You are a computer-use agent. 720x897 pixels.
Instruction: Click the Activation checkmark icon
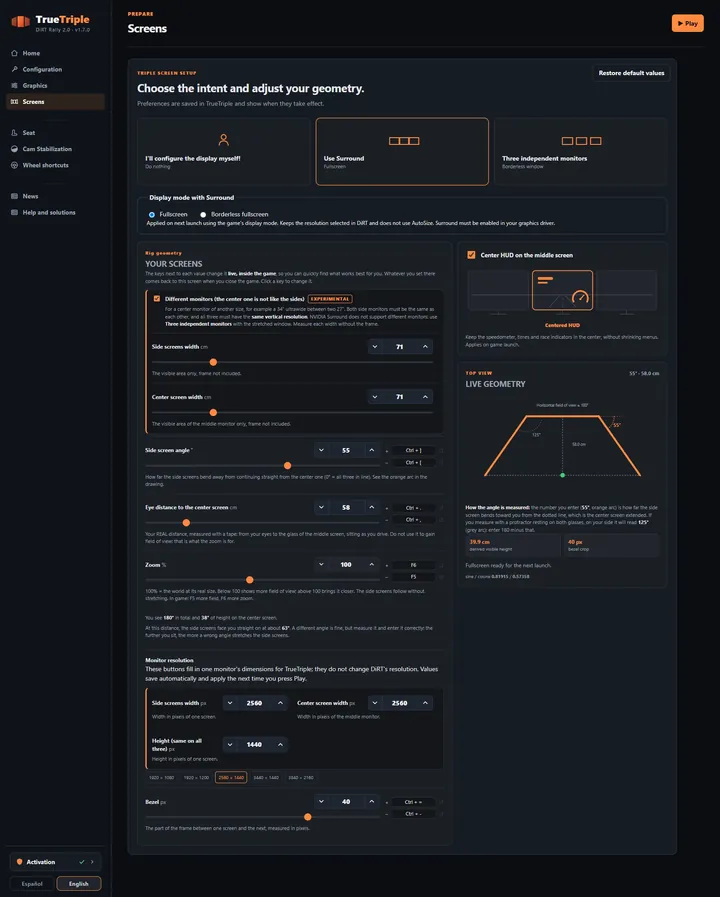pyautogui.click(x=82, y=862)
